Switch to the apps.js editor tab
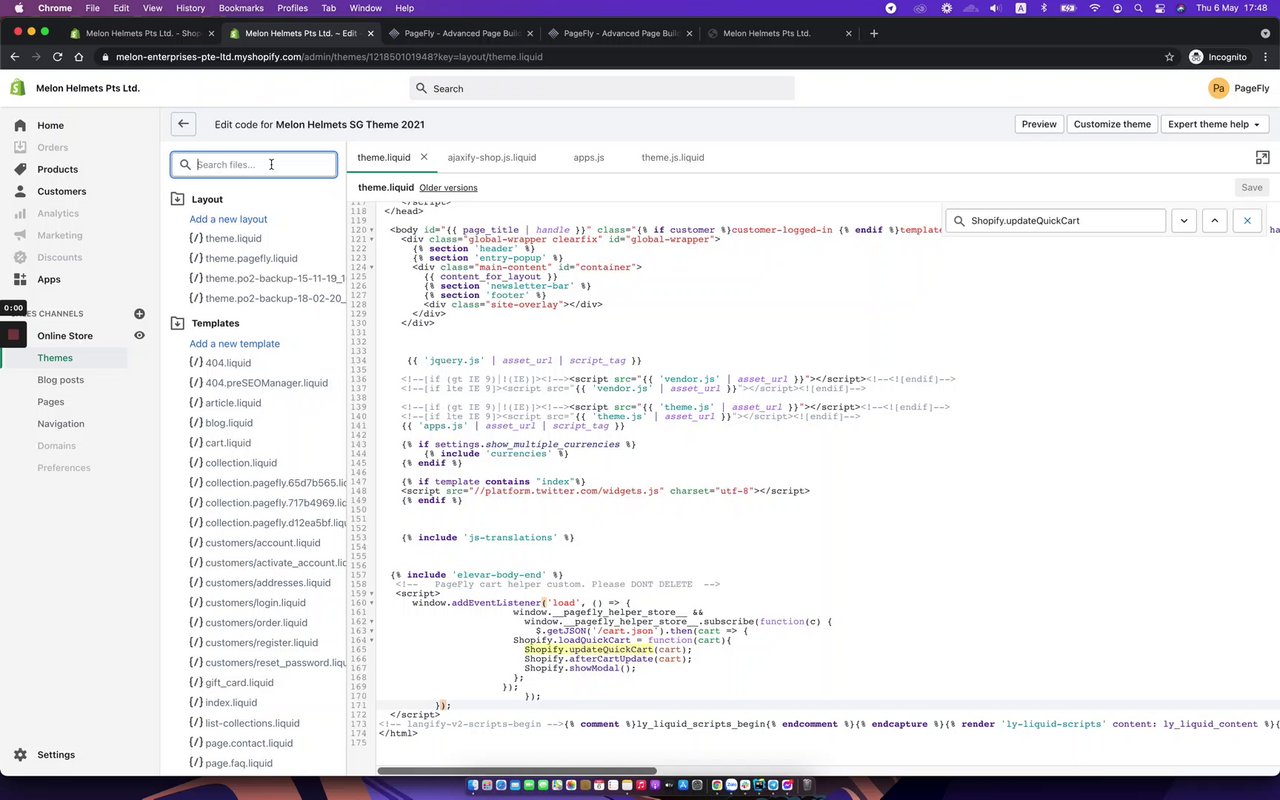1280x800 pixels. 589,157
